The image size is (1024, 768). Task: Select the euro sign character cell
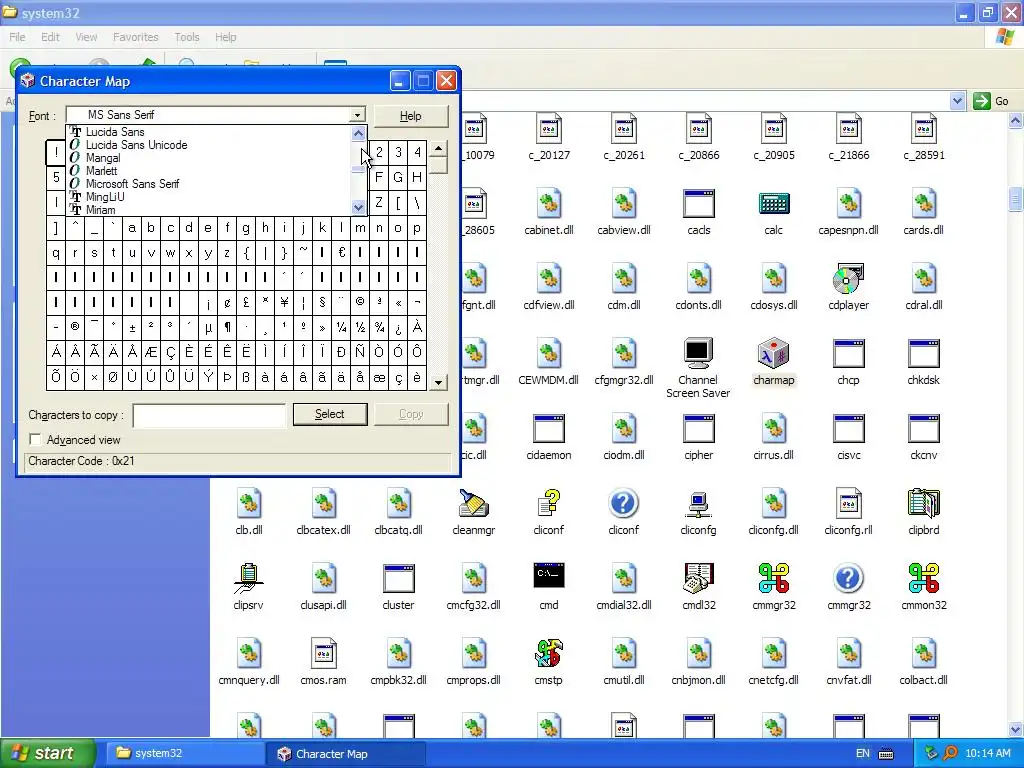341,251
